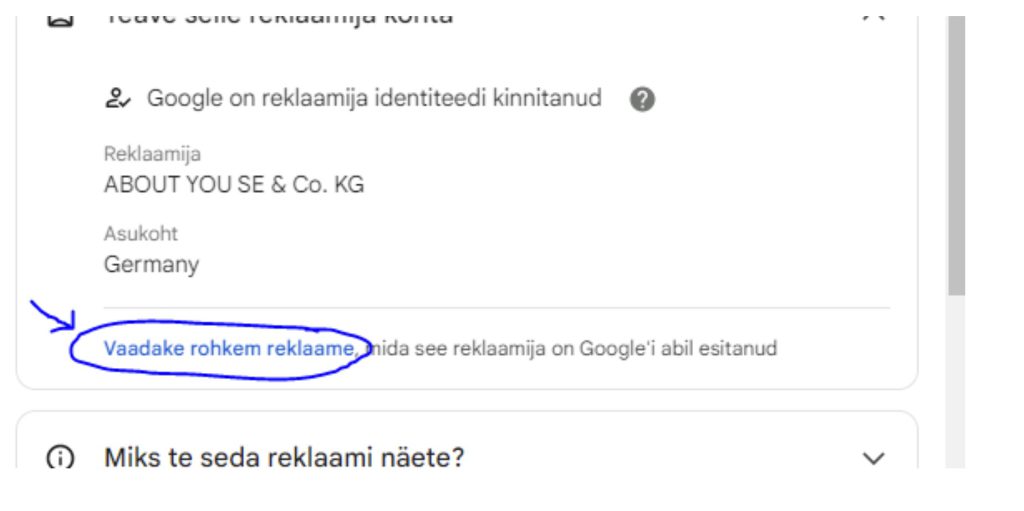Image resolution: width=1024 pixels, height=511 pixels.
Task: Open the Miks te seda reklaami näete? heading
Action: pos(284,457)
